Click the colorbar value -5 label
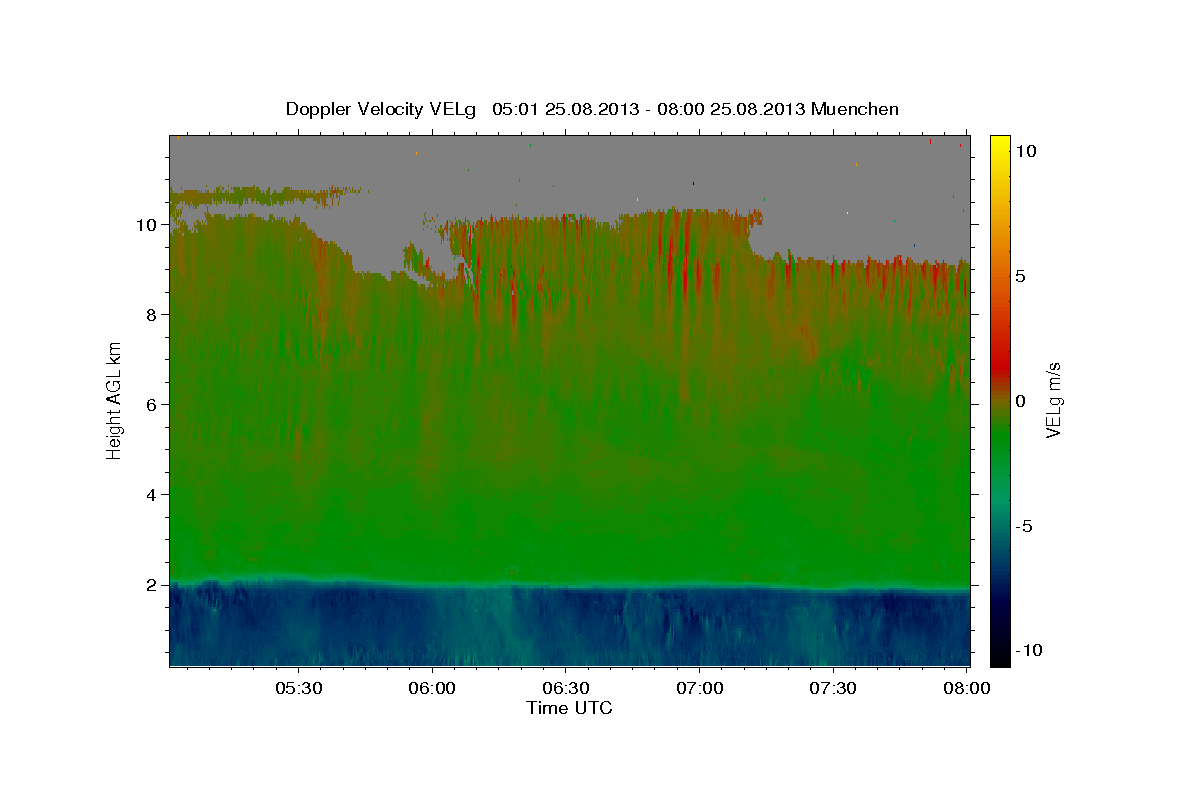Image resolution: width=1200 pixels, height=800 pixels. 1025,526
